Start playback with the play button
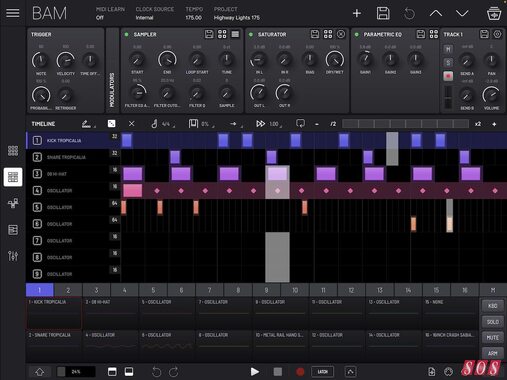The height and width of the screenshot is (380, 507). pos(255,372)
